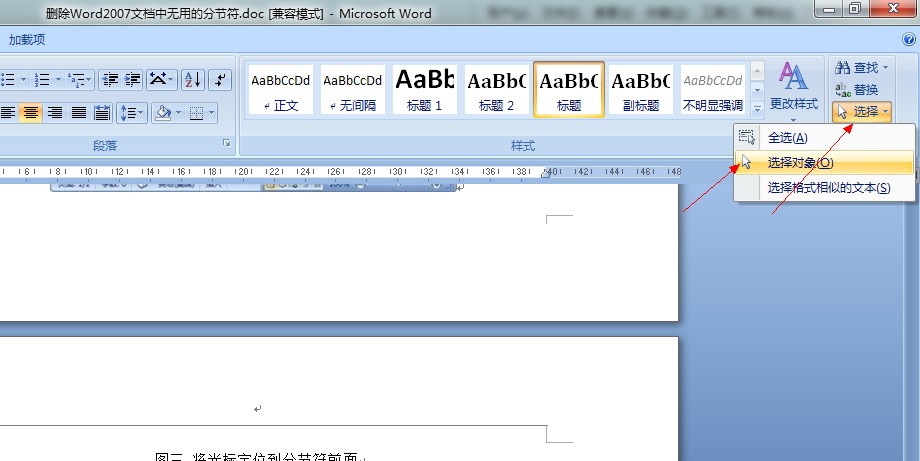The image size is (920, 461).
Task: Apply paragraph shading paint bucket
Action: [x=164, y=113]
